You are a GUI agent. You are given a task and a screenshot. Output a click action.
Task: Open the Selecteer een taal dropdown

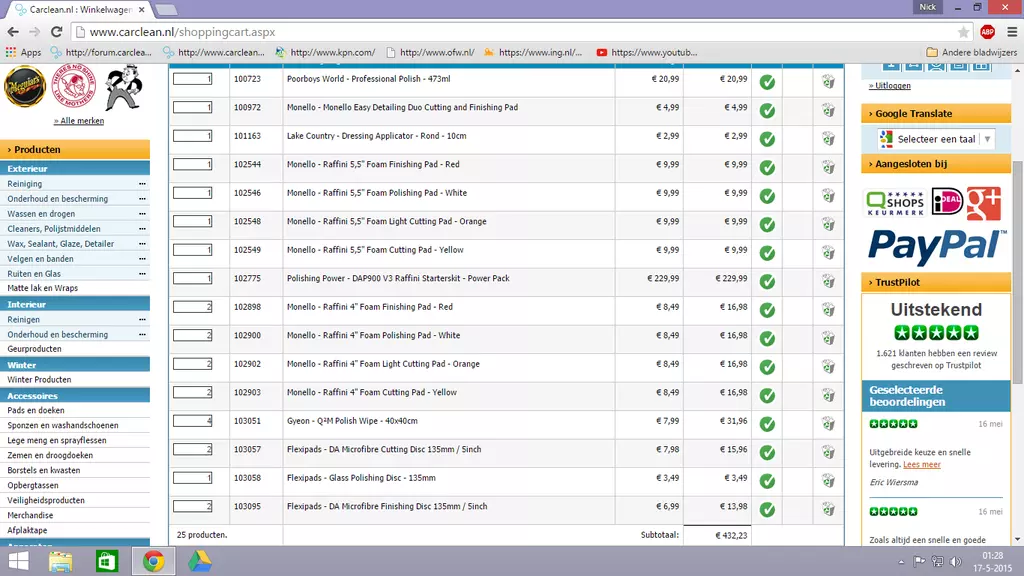(936, 138)
